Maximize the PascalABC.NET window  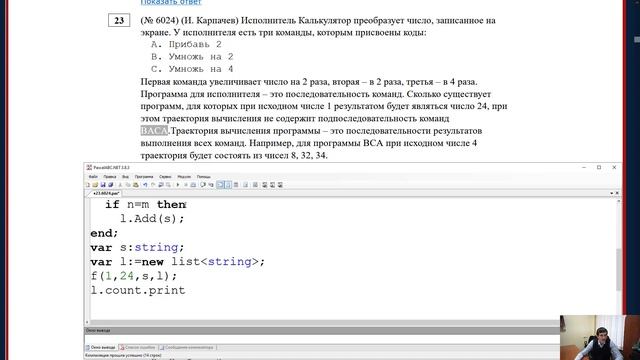[599, 167]
